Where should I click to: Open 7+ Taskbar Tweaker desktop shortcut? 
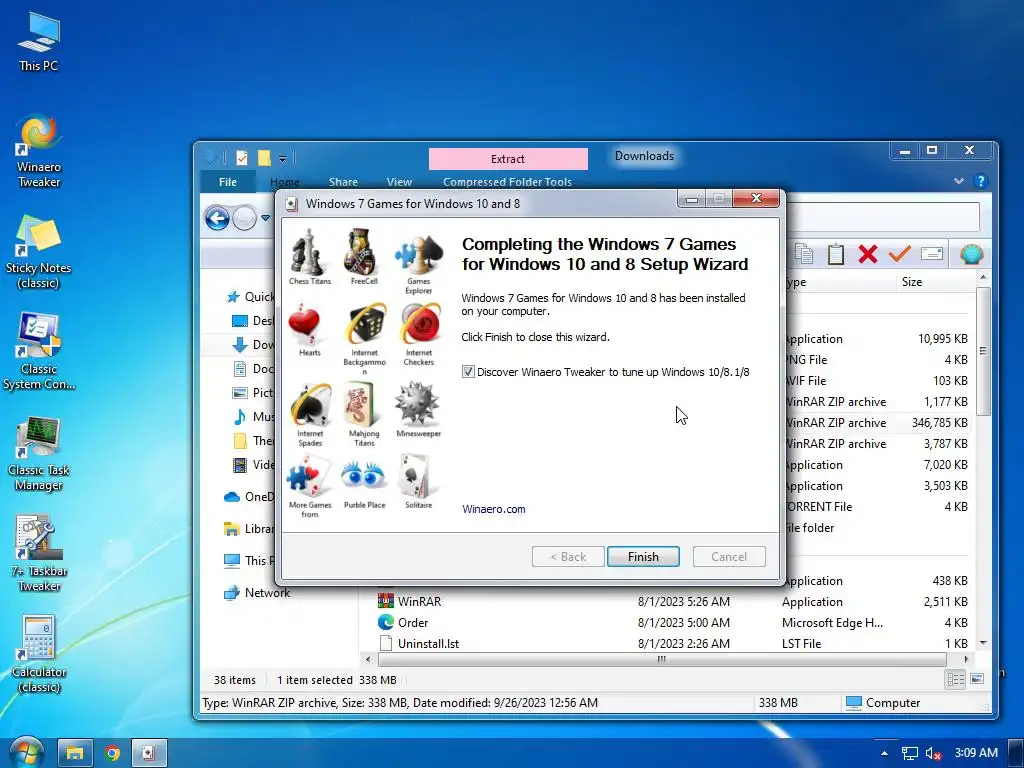pos(38,554)
